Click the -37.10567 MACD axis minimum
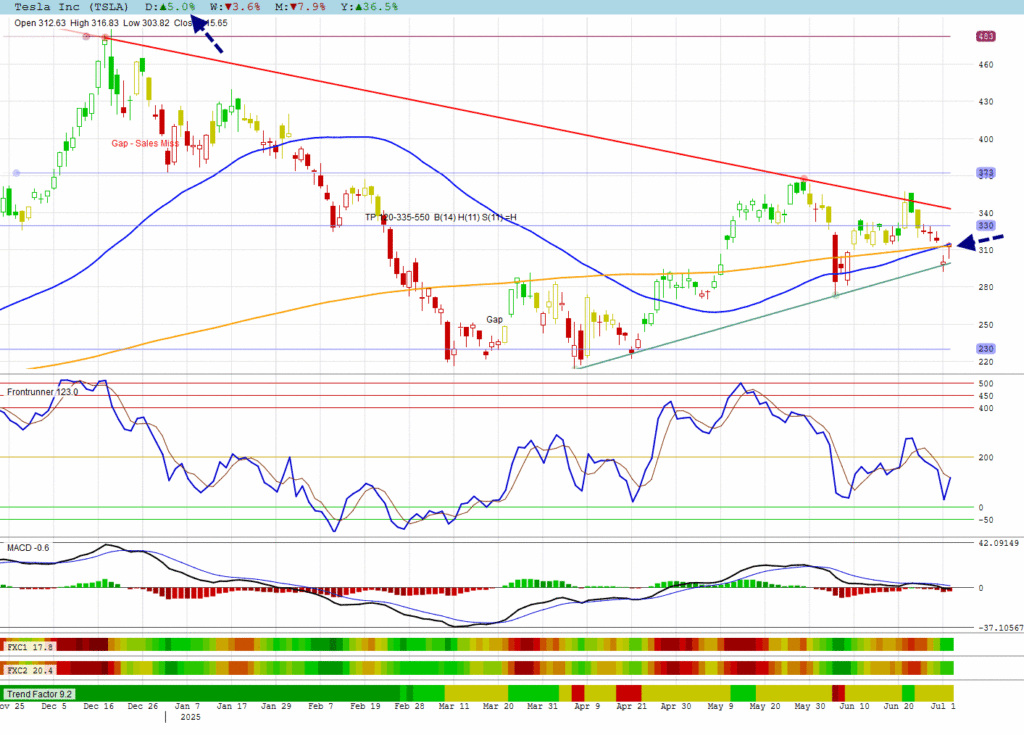 [x=1000, y=628]
